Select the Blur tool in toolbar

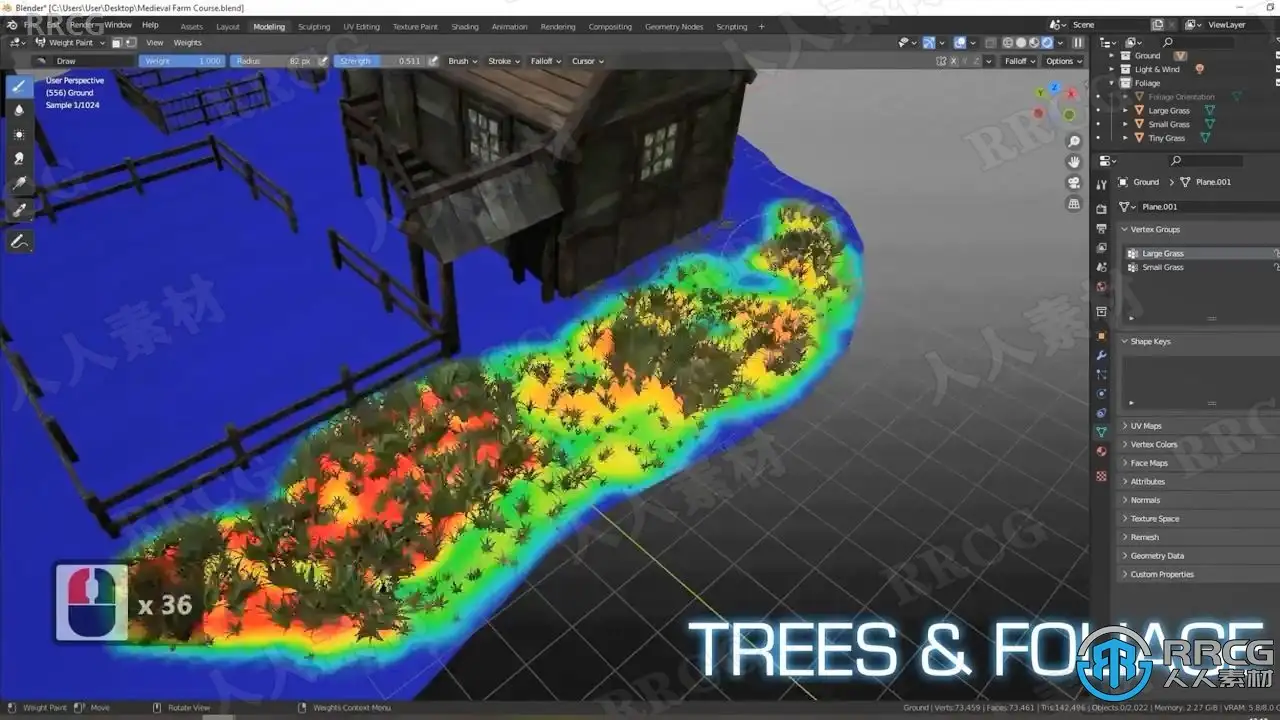tap(19, 110)
